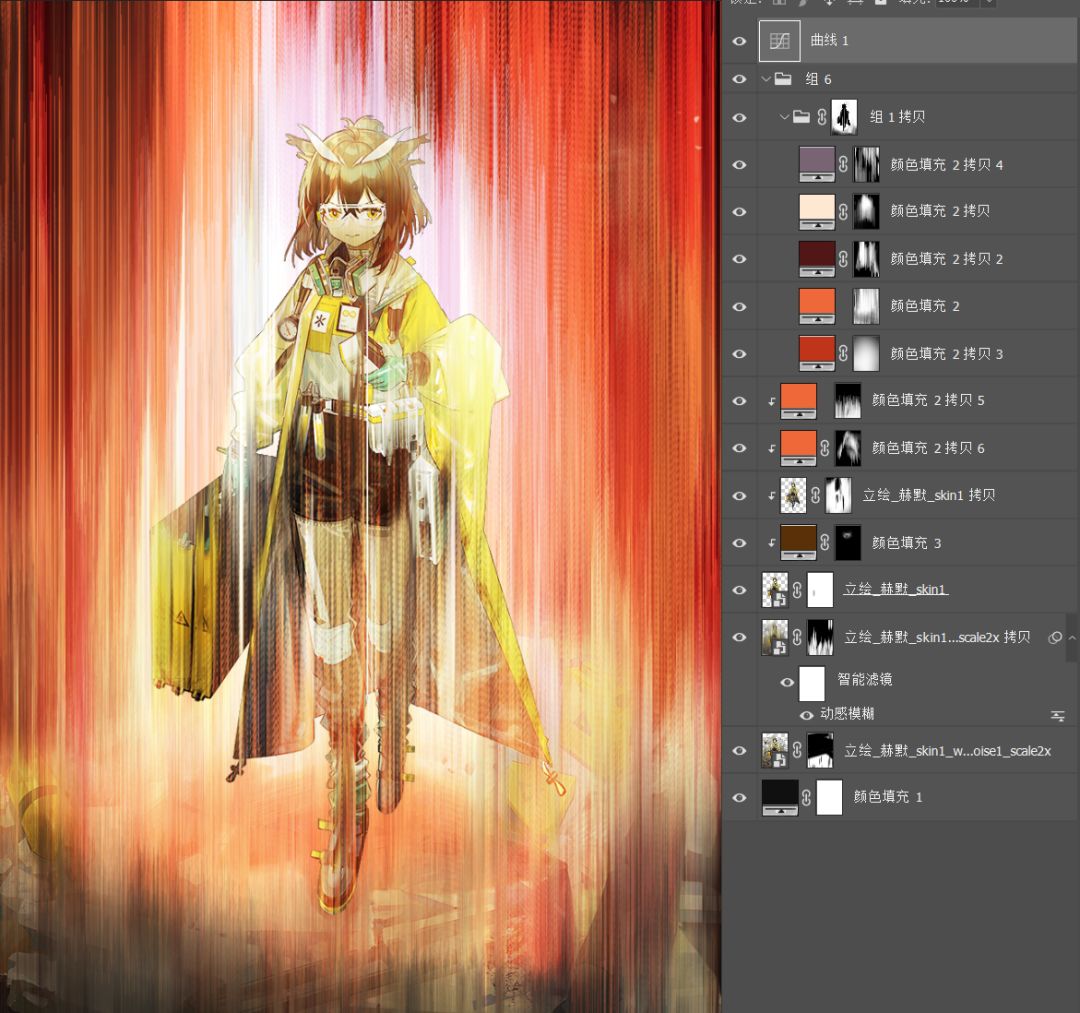The width and height of the screenshot is (1080, 1013).
Task: Click the chain link icon on 组 1 拷贝
Action: 822,117
